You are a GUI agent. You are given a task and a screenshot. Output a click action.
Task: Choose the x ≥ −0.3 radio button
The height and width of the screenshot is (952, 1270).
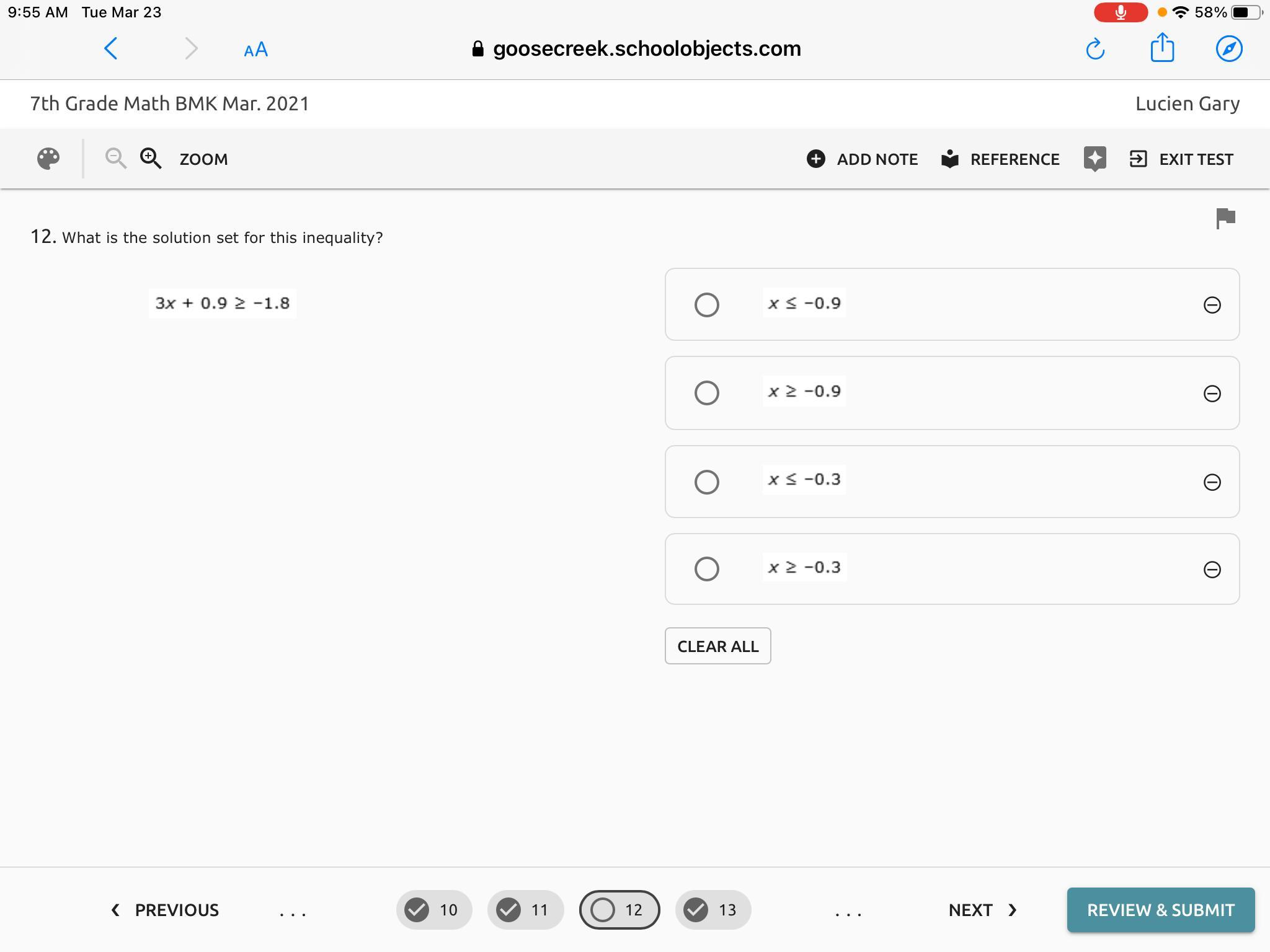pos(707,569)
